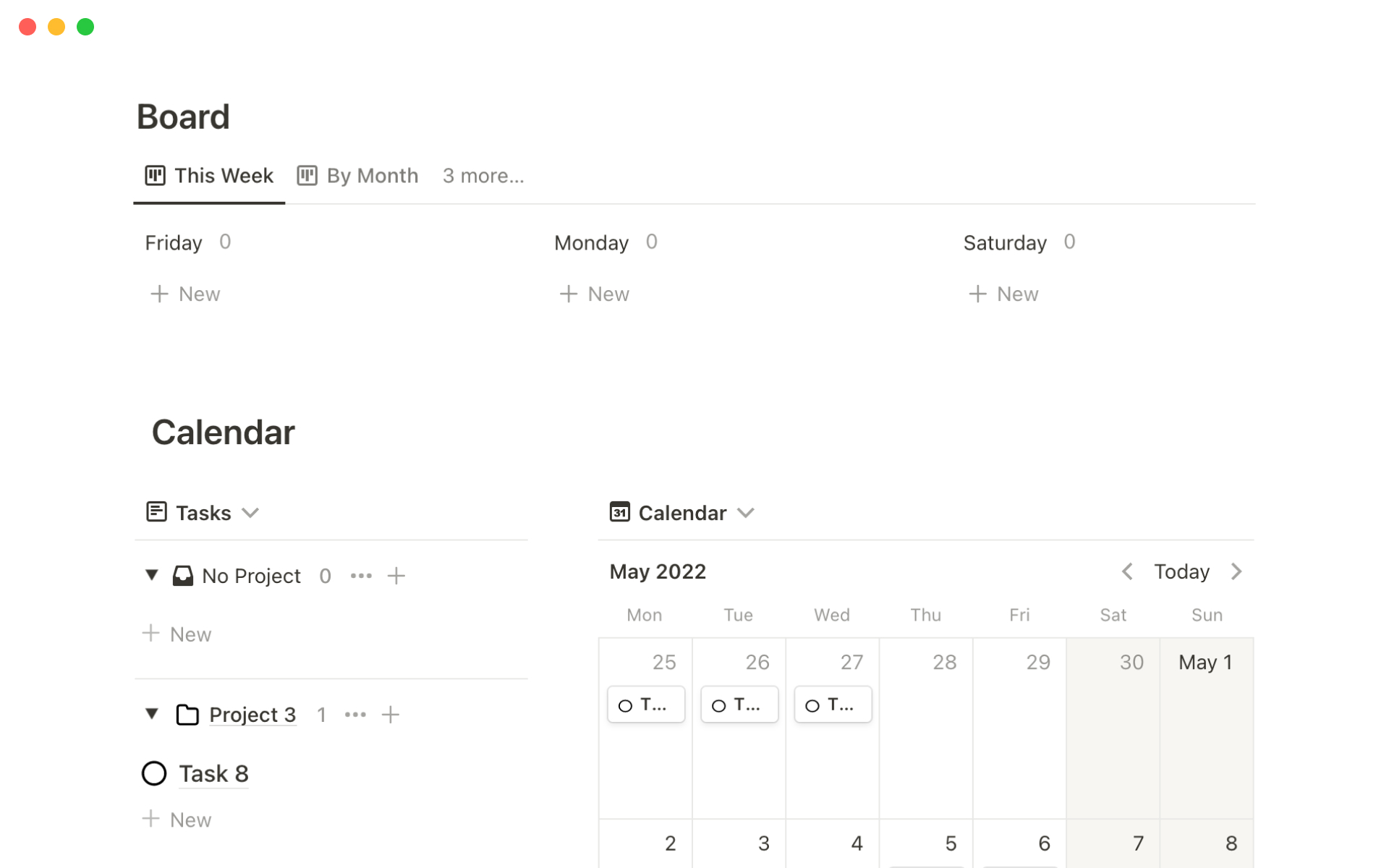
Task: Advance calendar to the next month
Action: coord(1236,571)
